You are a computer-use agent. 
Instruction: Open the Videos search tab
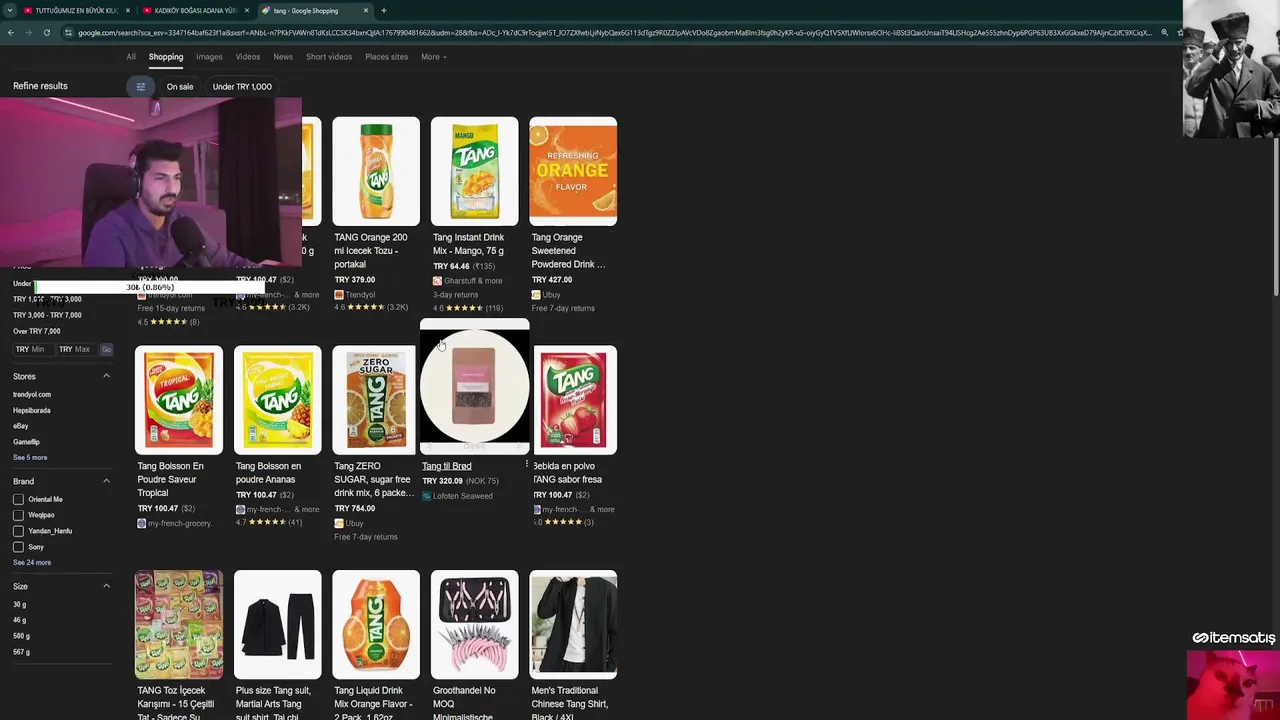247,57
